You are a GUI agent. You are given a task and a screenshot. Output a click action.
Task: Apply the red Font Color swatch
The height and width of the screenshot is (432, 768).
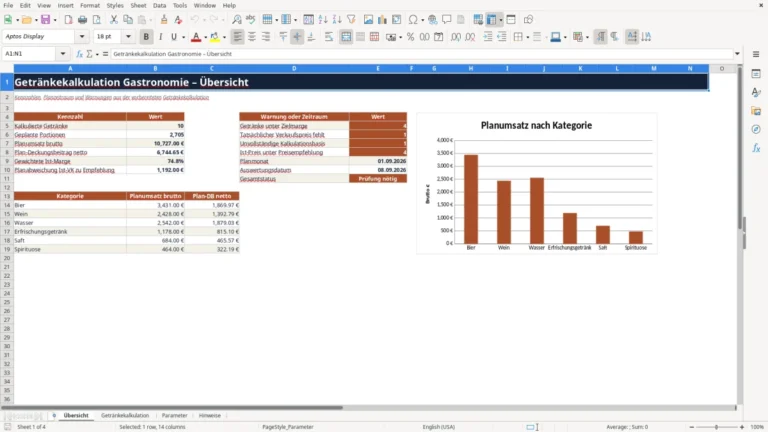196,37
